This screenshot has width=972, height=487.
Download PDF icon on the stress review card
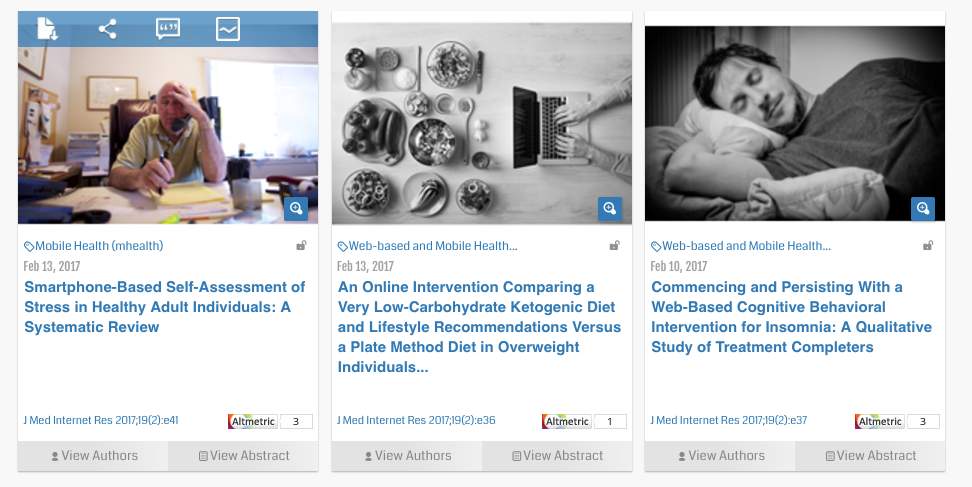(x=46, y=28)
